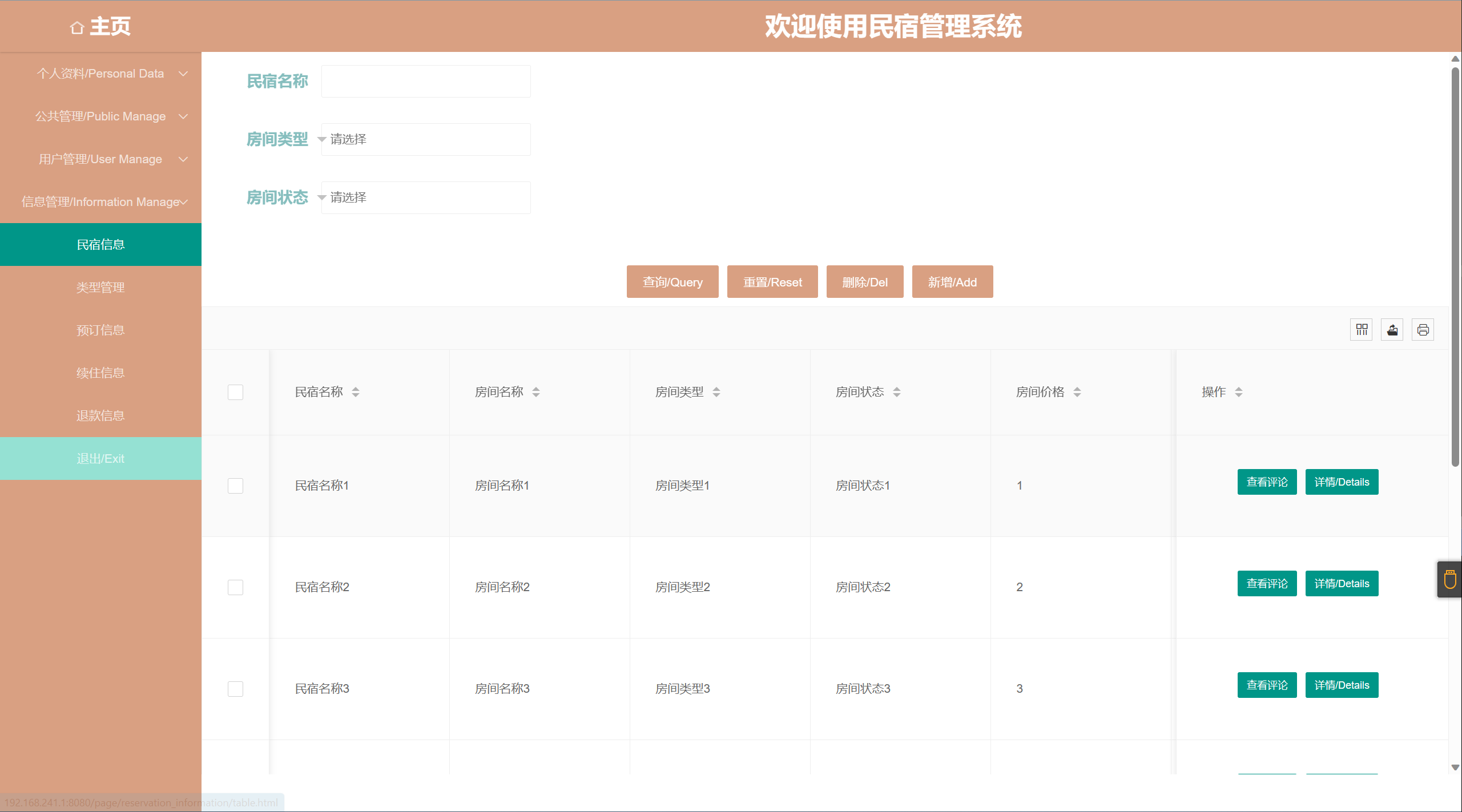Expand 个人资料/Personal Data menu
The width and height of the screenshot is (1462, 812).
100,74
